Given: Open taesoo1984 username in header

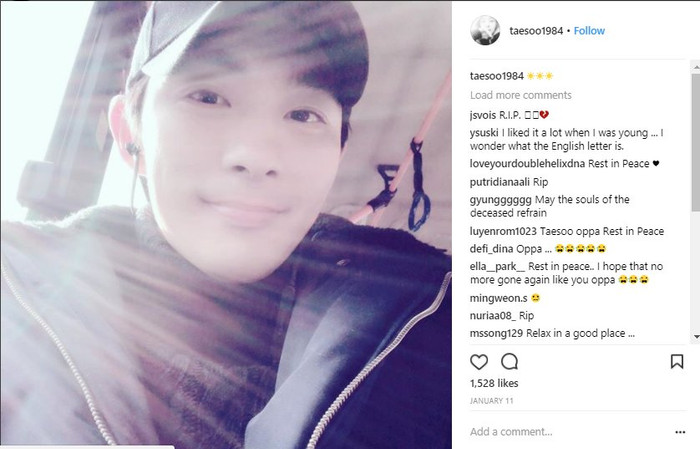Looking at the screenshot, I should click(536, 31).
